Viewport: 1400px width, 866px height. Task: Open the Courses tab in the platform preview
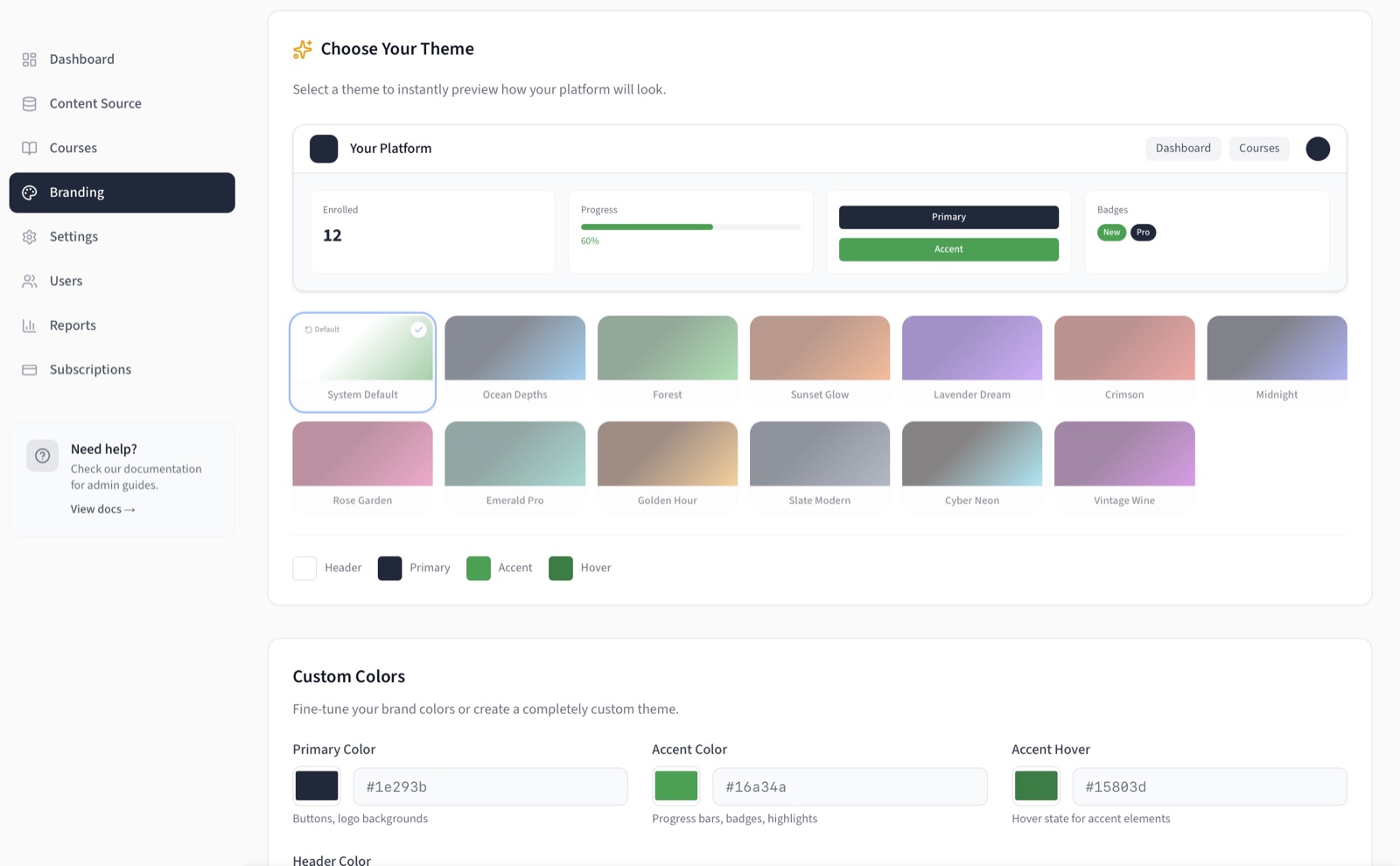coord(1259,148)
